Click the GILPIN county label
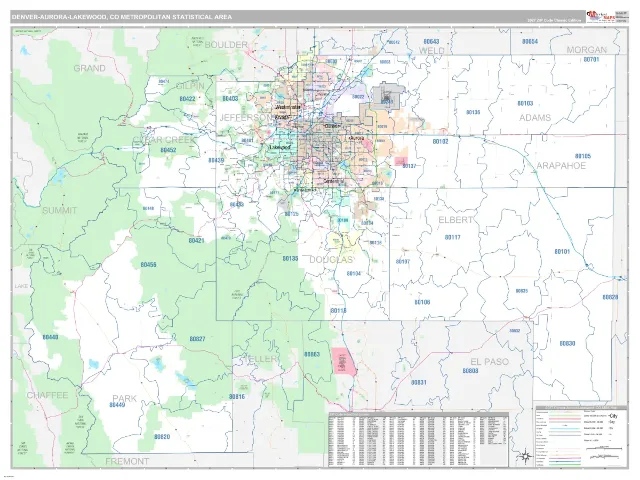Image resolution: width=640 pixels, height=480 pixels. point(190,86)
